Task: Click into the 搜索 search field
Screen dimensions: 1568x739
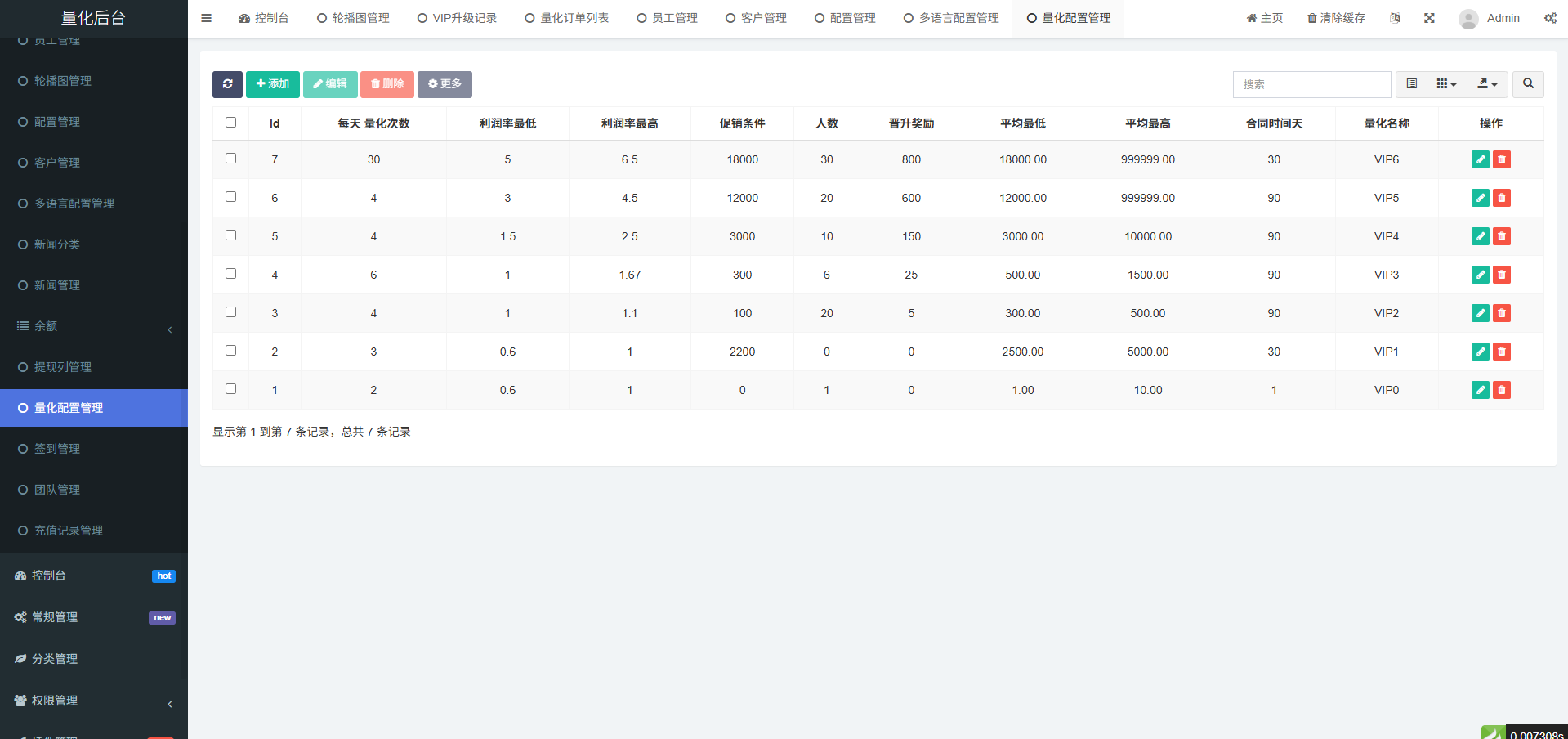Action: pos(1311,84)
